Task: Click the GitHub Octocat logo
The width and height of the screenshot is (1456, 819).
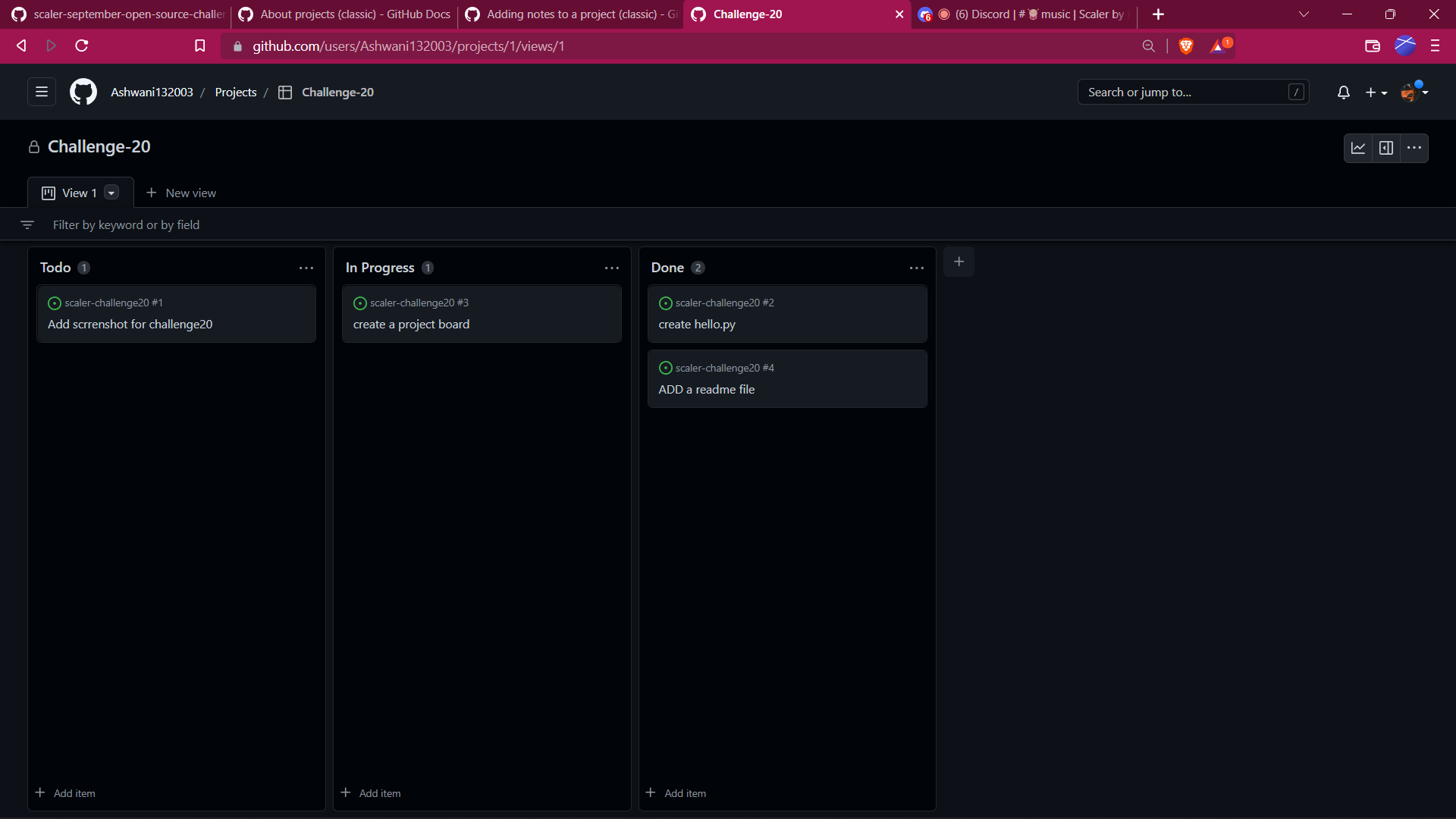Action: (x=83, y=92)
